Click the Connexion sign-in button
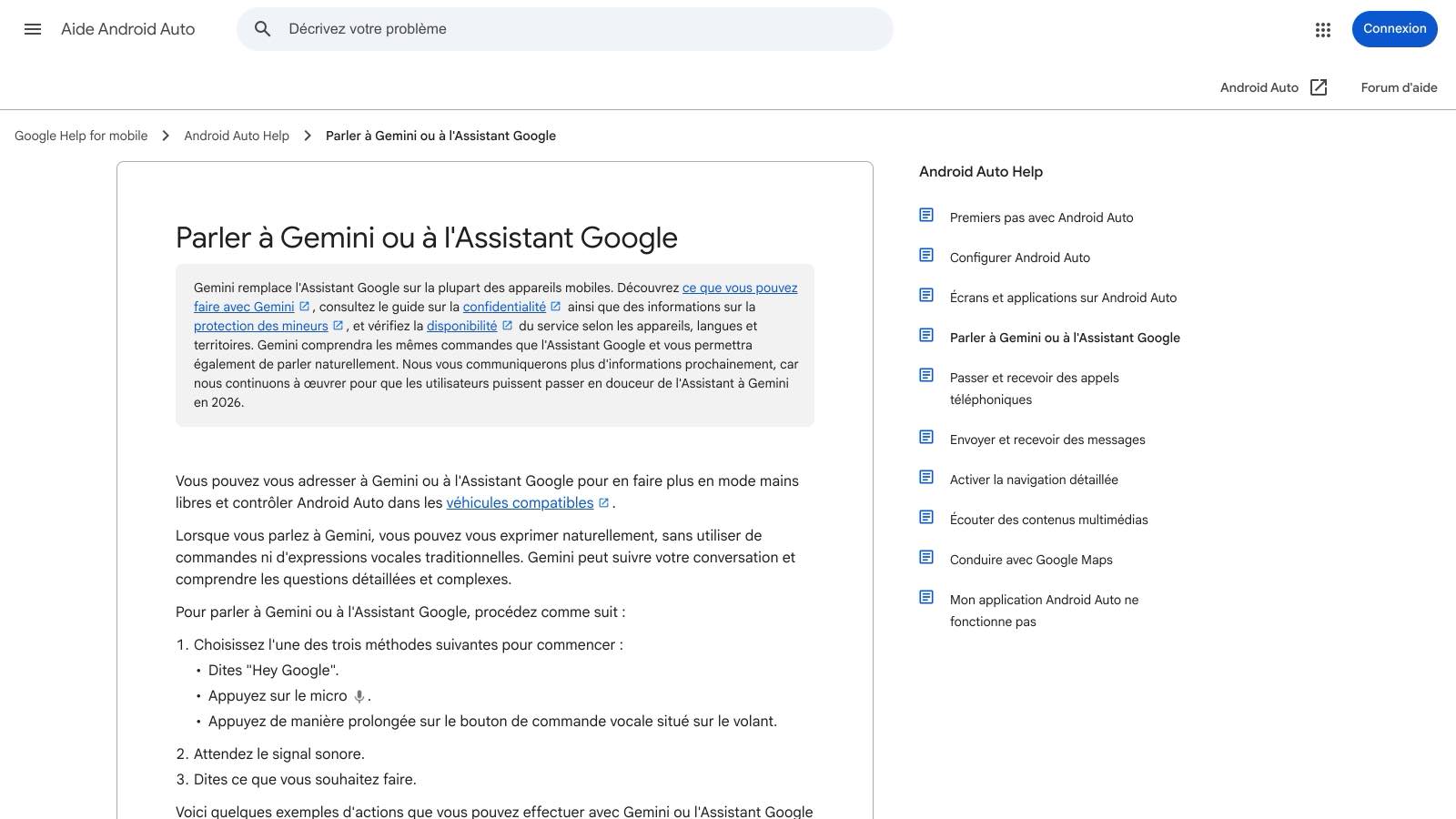This screenshot has width=1456, height=819. click(x=1394, y=29)
